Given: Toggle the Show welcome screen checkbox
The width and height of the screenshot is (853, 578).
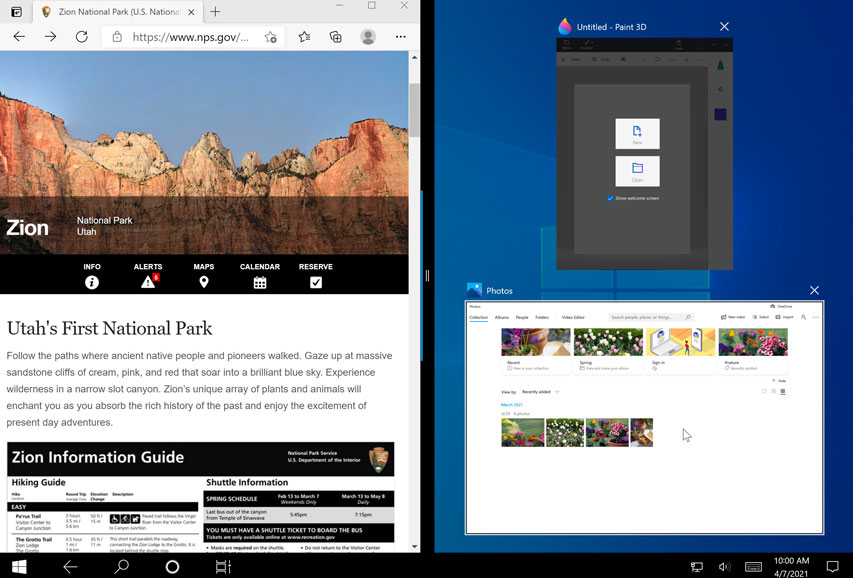Looking at the screenshot, I should click(x=611, y=198).
